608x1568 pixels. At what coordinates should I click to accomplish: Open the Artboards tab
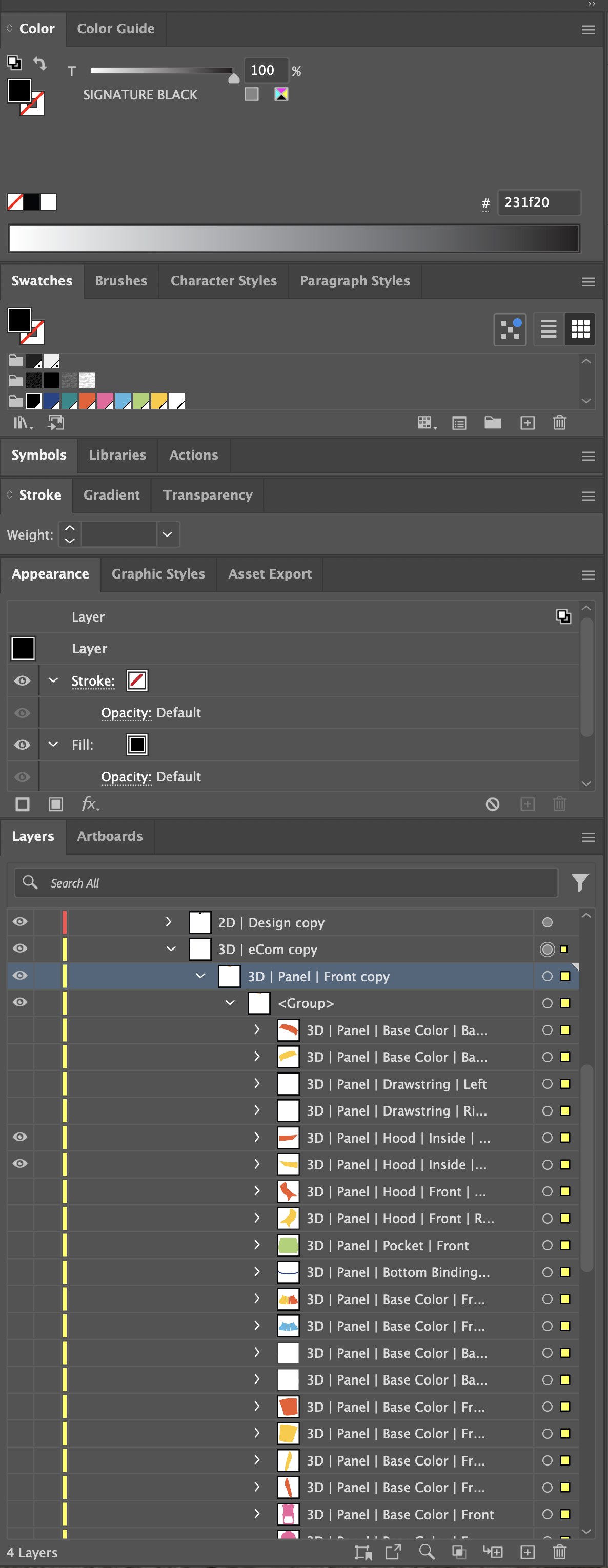coord(110,836)
